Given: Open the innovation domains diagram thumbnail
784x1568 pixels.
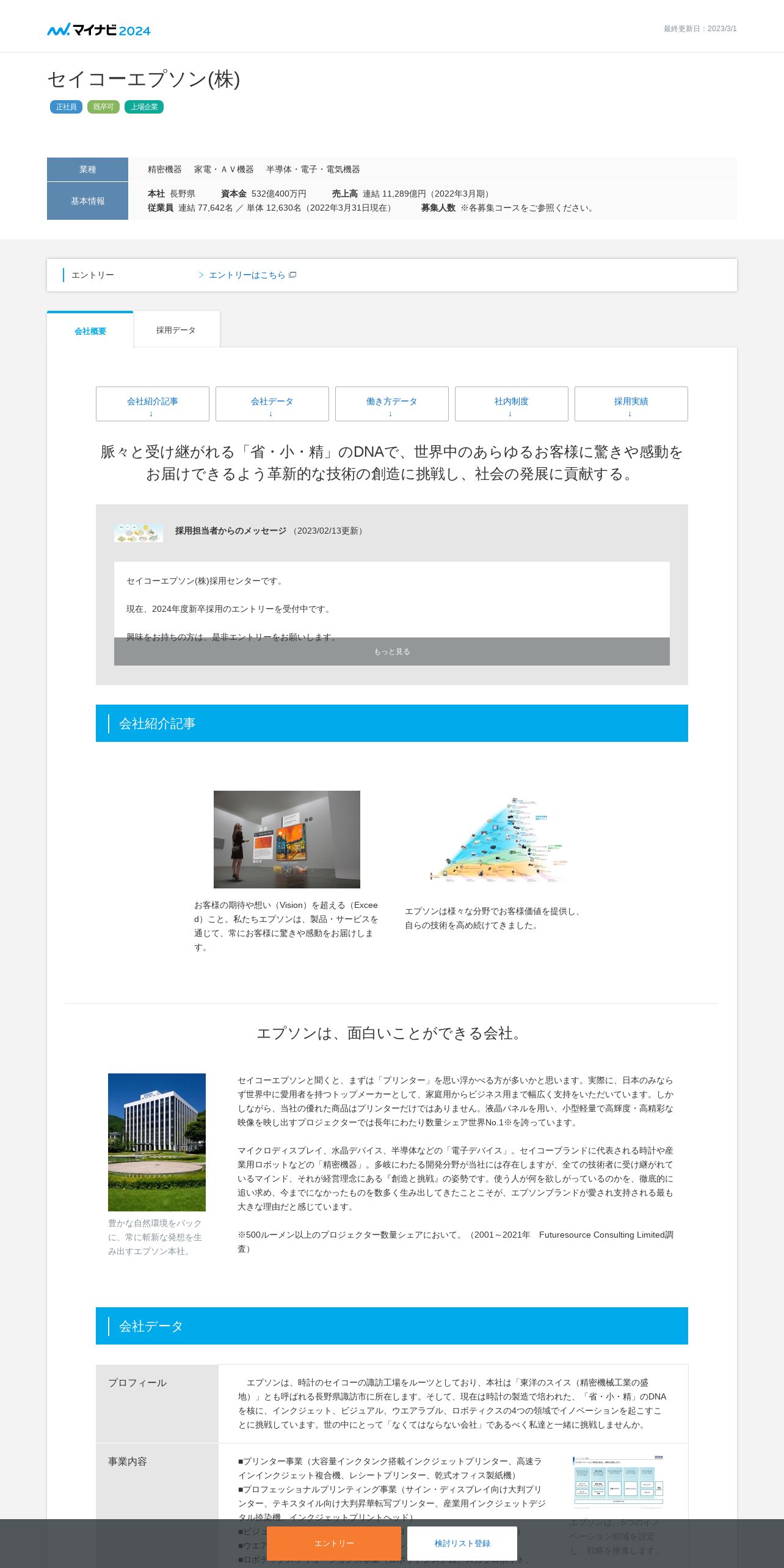Looking at the screenshot, I should click(618, 1483).
